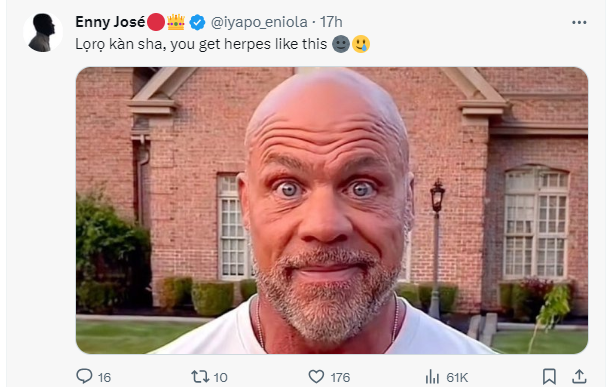Click the crown emoji beside the name

point(176,22)
